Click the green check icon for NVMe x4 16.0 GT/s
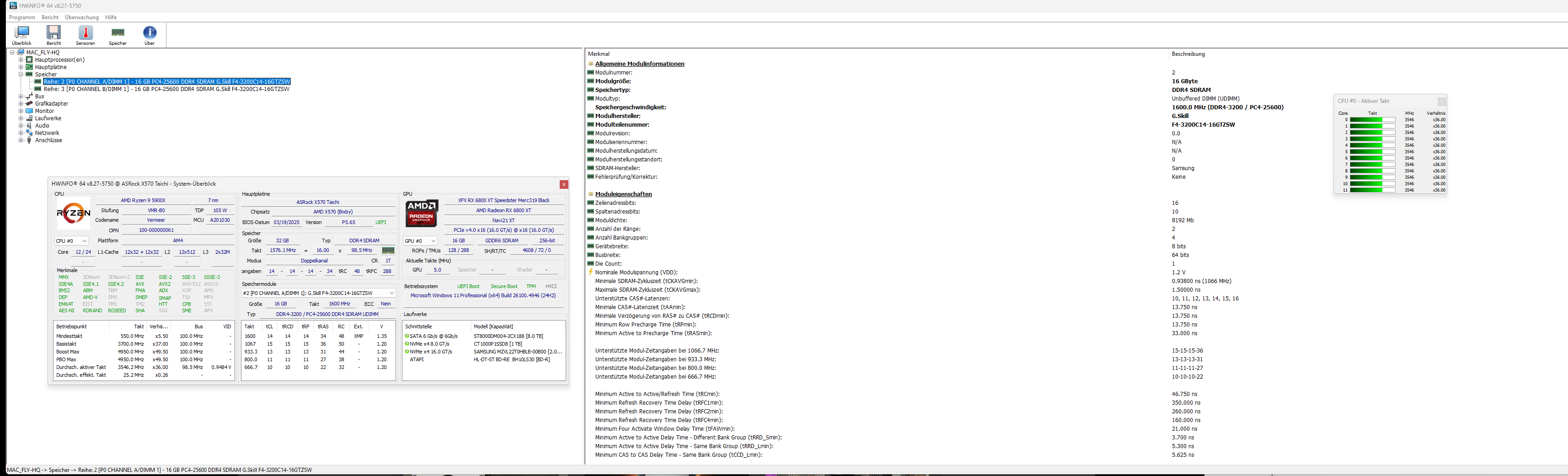 pyautogui.click(x=407, y=352)
